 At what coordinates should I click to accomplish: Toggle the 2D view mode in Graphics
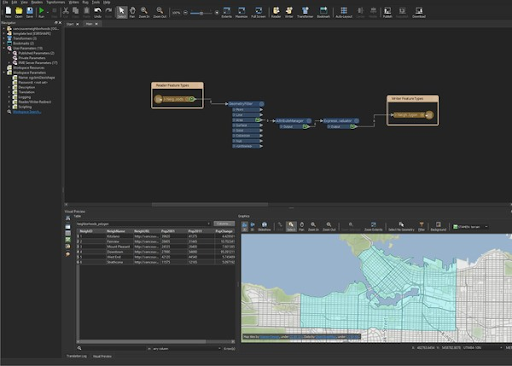pyautogui.click(x=245, y=226)
